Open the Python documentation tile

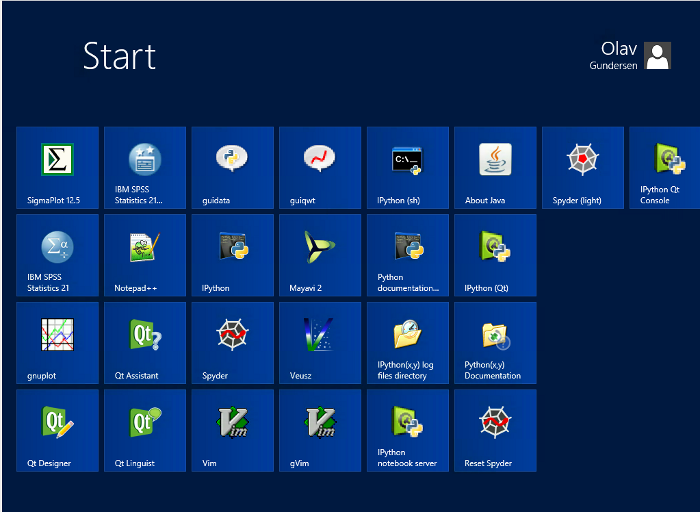pos(408,255)
